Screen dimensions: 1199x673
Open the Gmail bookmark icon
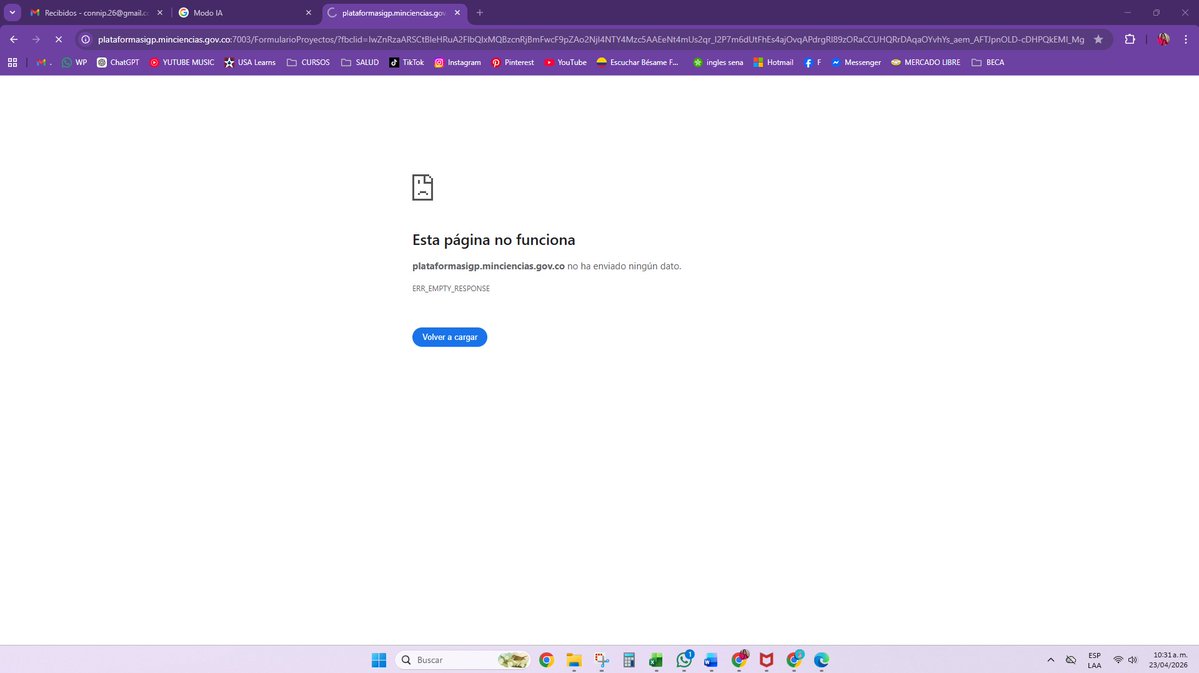43,63
